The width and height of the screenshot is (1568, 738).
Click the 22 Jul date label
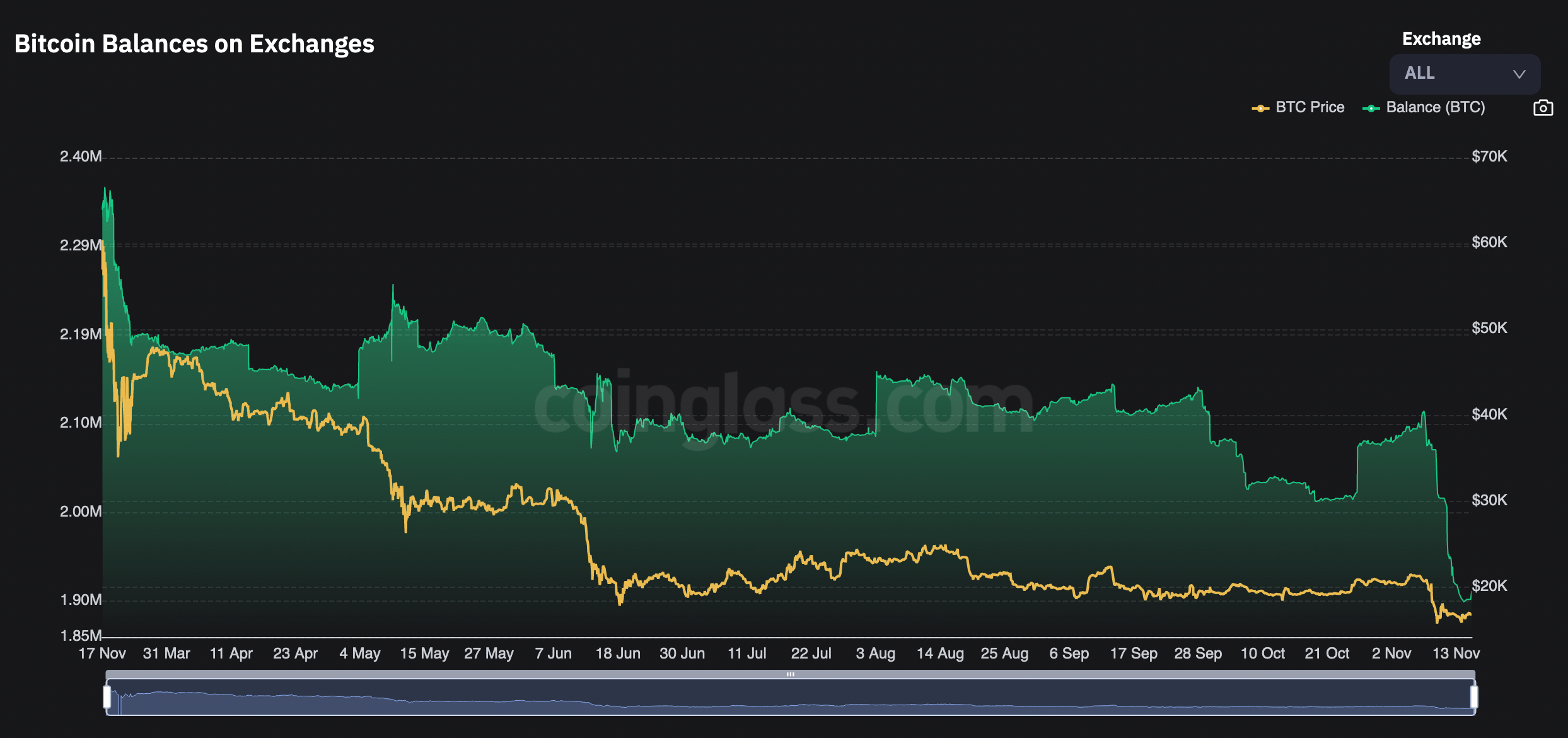coord(811,653)
